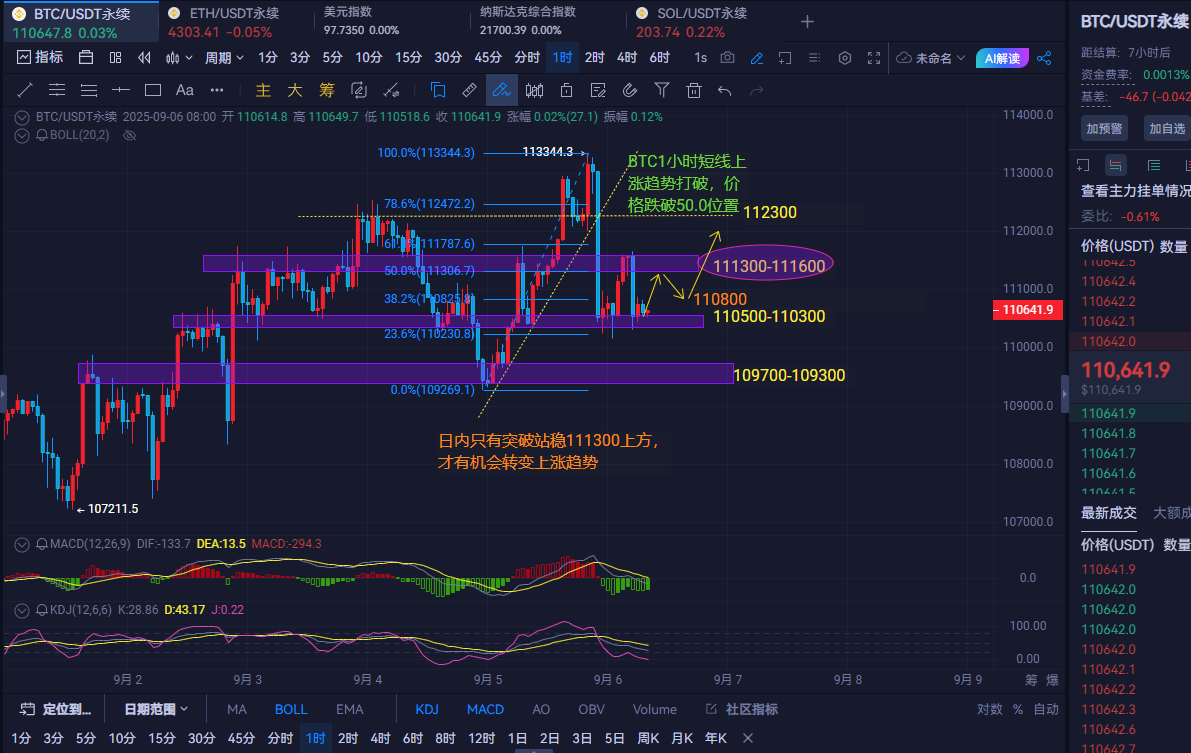This screenshot has height=753, width=1191.
Task: Open the 未命名 layout dropdown
Action: pyautogui.click(x=931, y=58)
